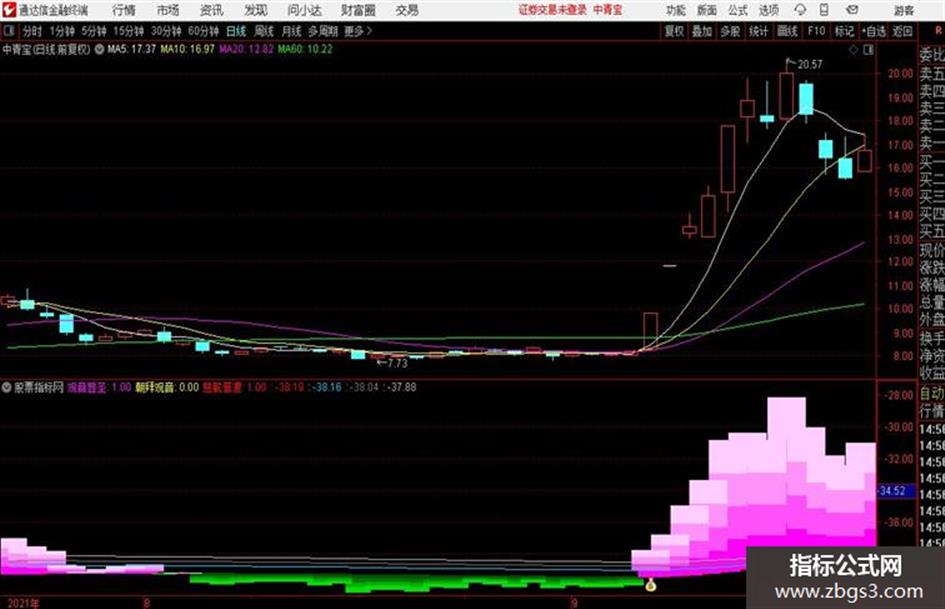Click the 统计 statistics button
The height and width of the screenshot is (609, 945).
758,31
